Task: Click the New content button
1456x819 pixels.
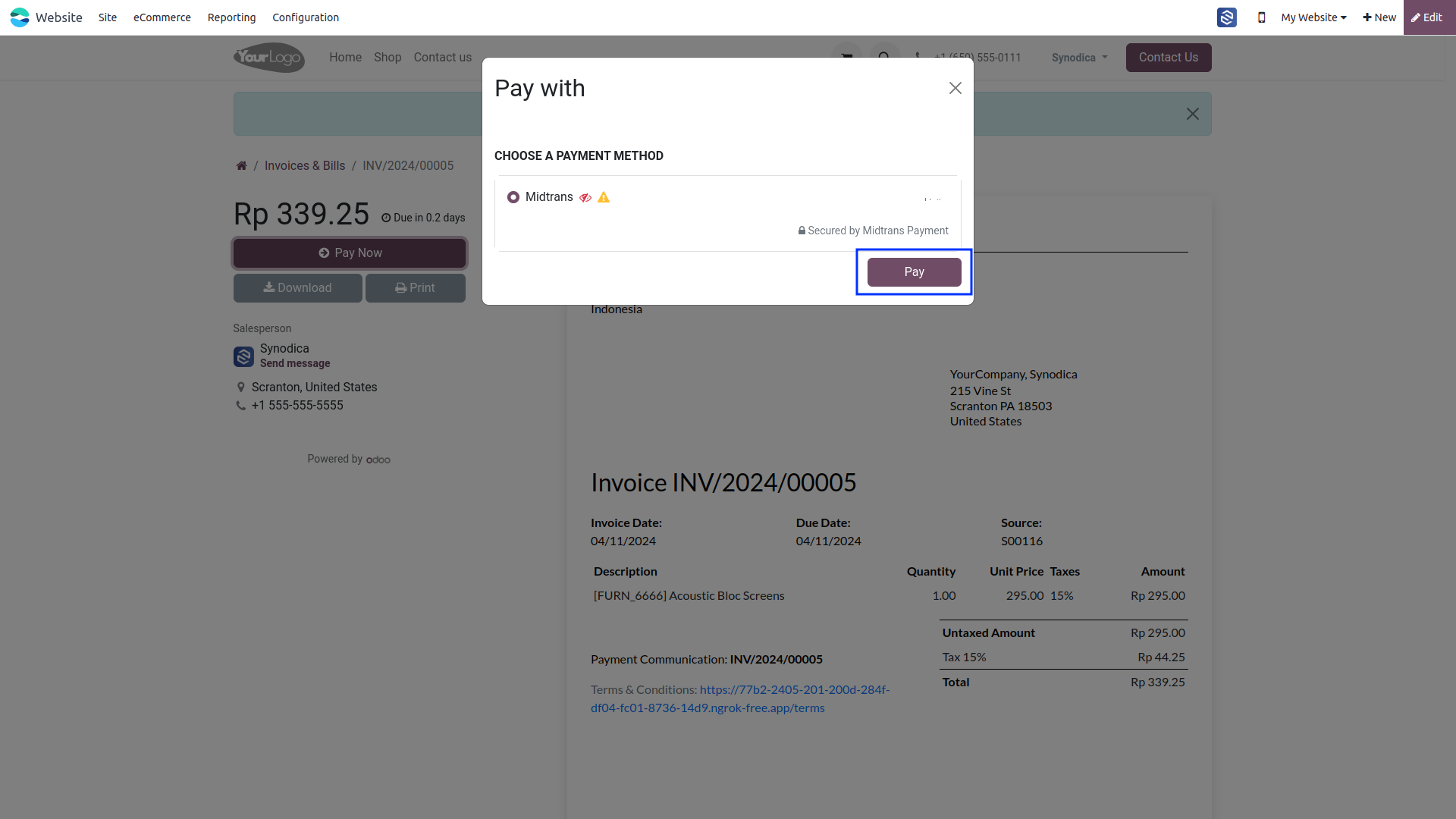Action: pyautogui.click(x=1379, y=17)
